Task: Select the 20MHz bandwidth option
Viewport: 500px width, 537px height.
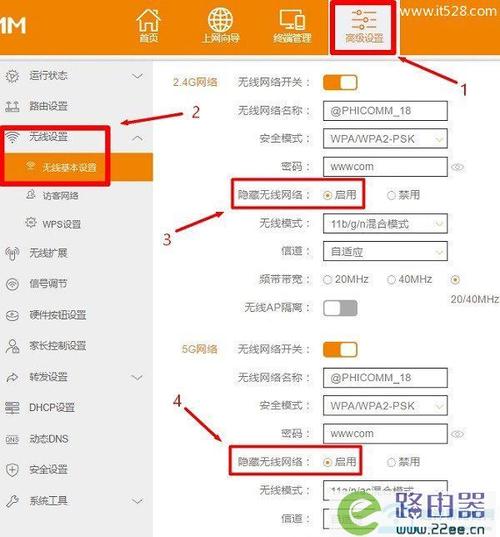Action: pyautogui.click(x=327, y=280)
